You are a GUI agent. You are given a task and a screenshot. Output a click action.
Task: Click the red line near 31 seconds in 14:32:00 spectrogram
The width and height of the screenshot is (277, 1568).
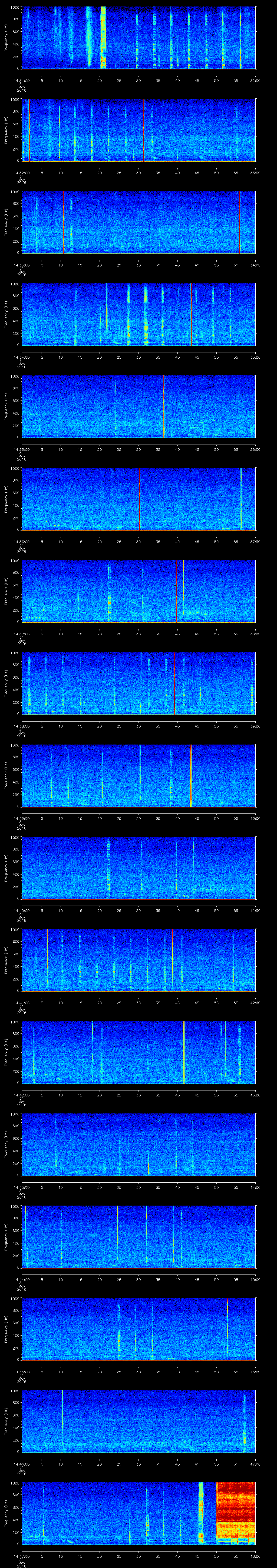[144, 130]
